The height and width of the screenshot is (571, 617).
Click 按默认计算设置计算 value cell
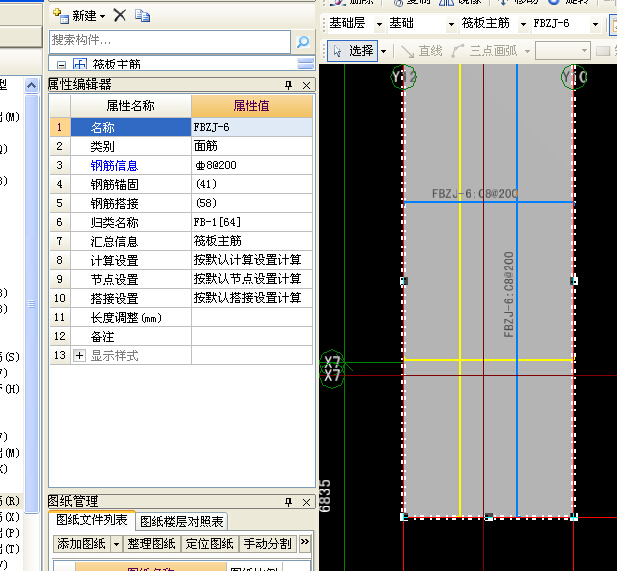point(252,260)
